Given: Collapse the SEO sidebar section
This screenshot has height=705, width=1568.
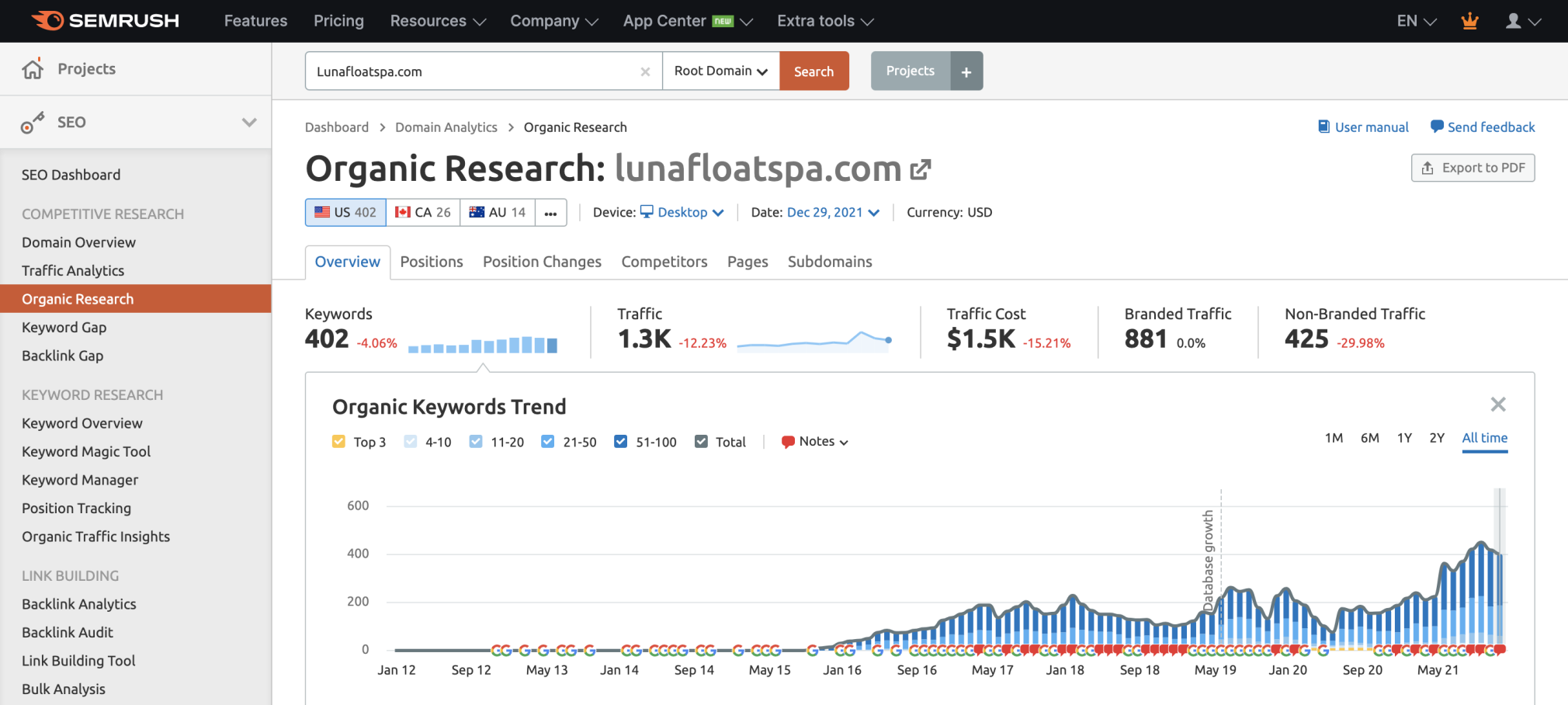Looking at the screenshot, I should click(x=249, y=122).
